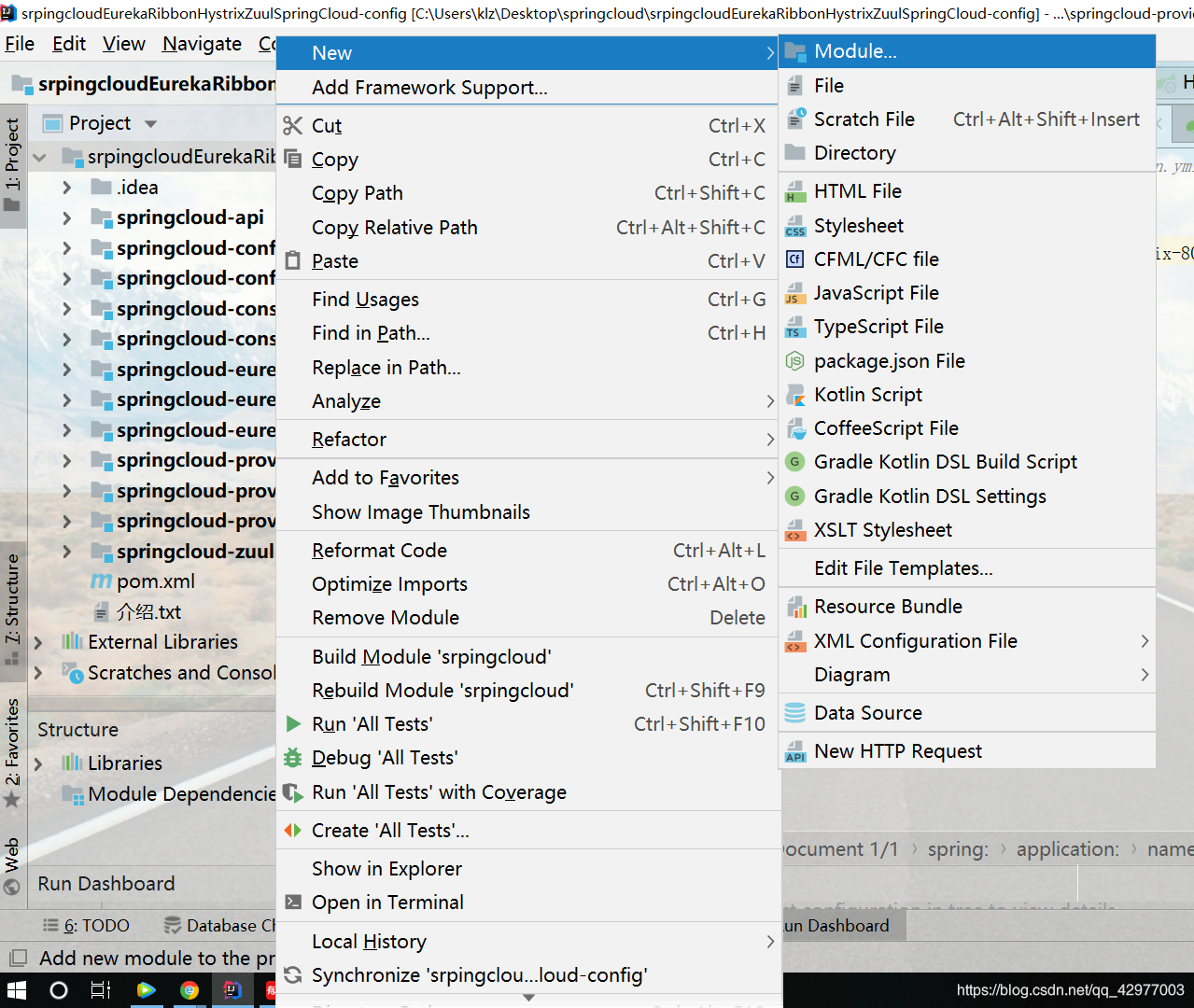
Task: Click the Cut scissors icon
Action: (x=293, y=125)
